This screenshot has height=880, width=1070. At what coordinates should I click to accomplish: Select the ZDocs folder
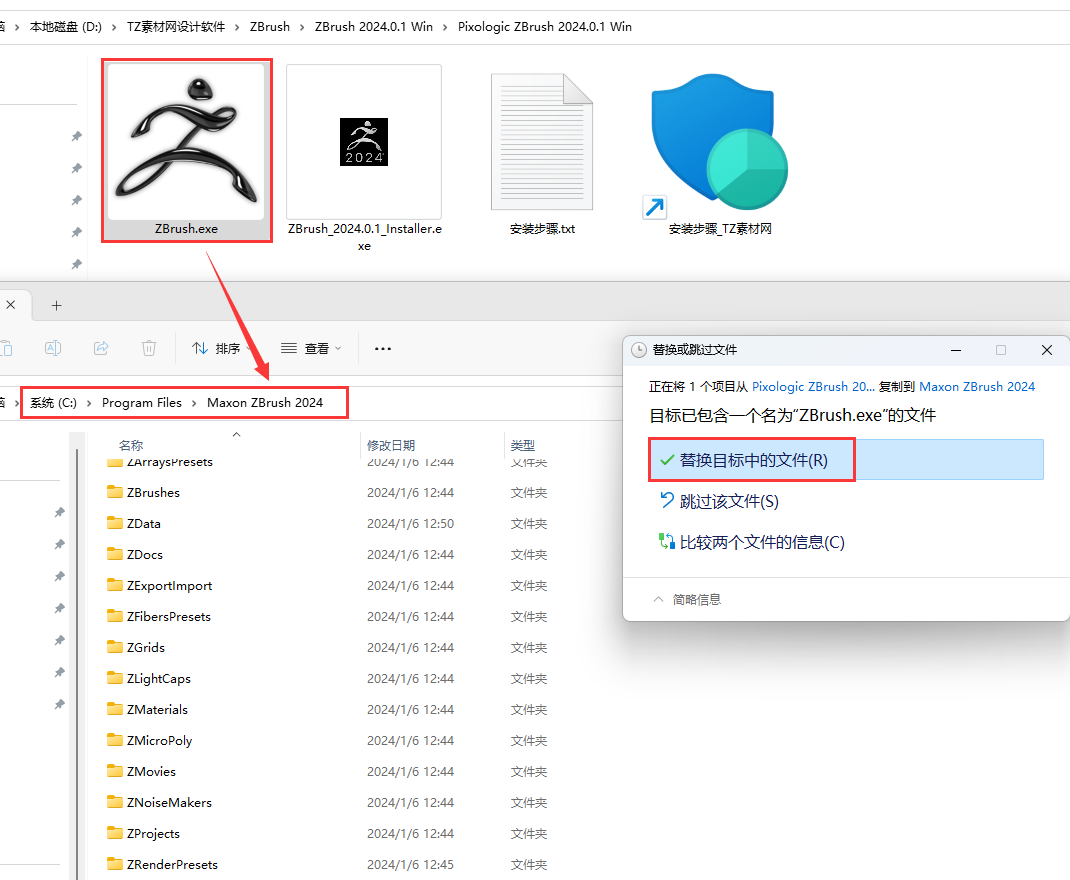(x=135, y=555)
